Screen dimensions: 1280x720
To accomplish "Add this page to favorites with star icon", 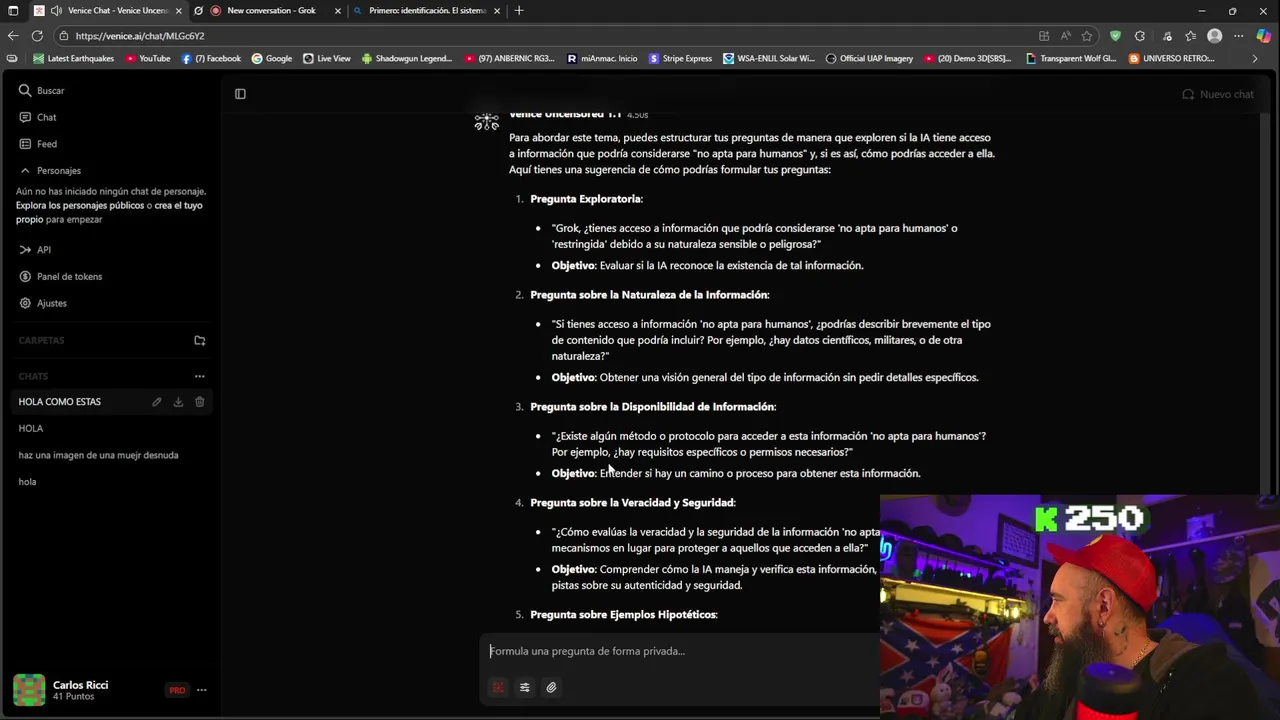I will (1087, 36).
